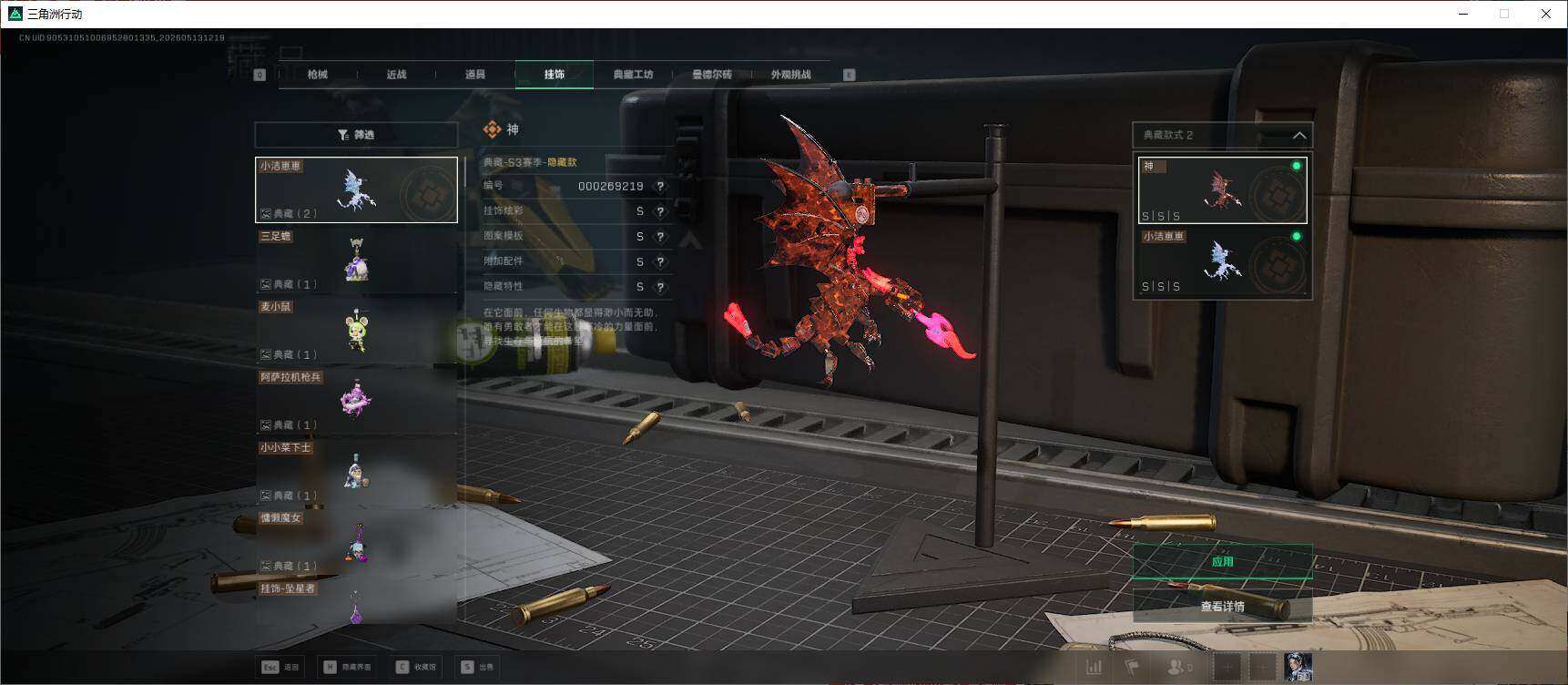Switch to the 近战 tab

point(396,75)
